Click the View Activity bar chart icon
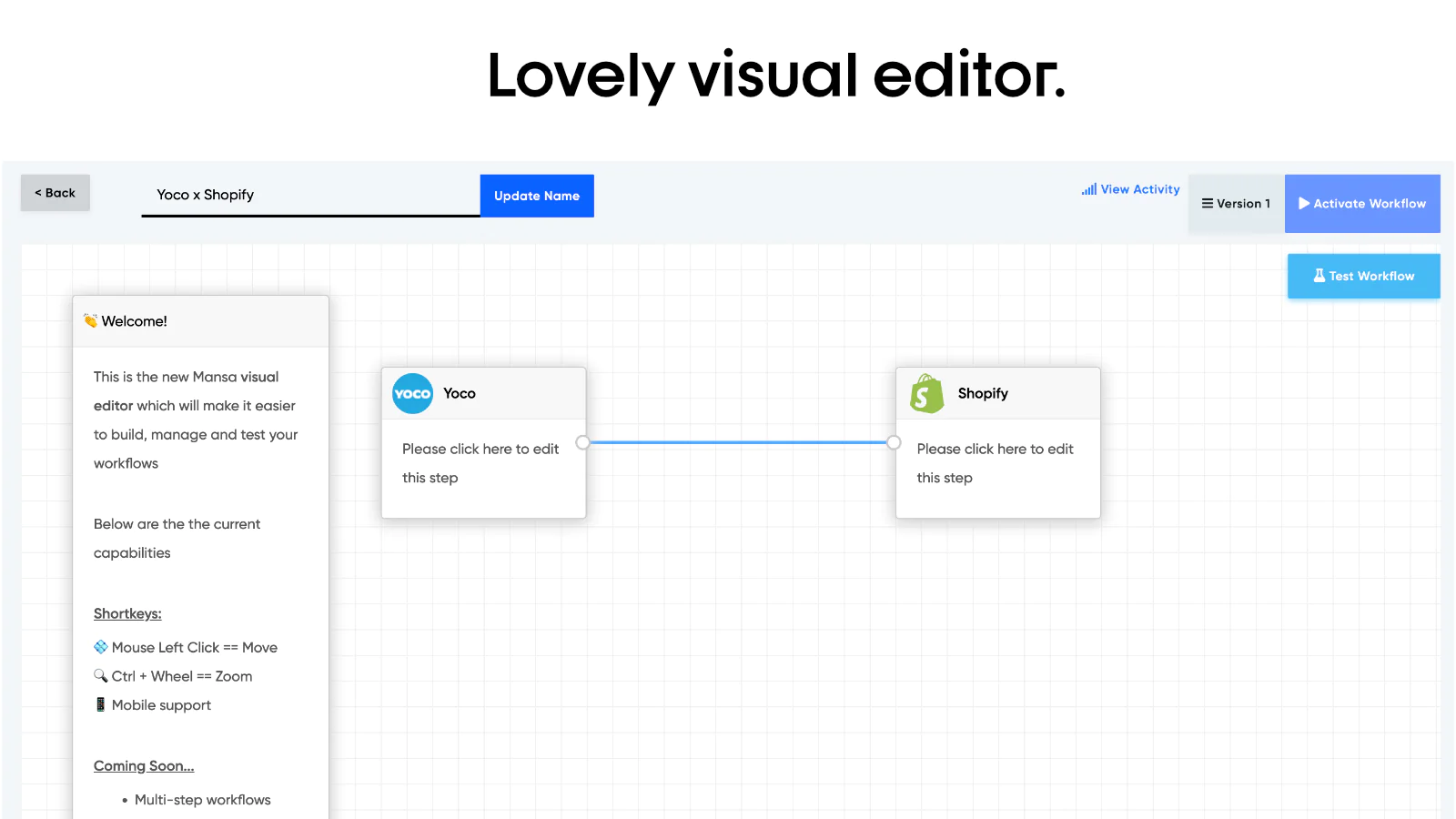Screen dimensions: 1456x819 pos(1088,189)
